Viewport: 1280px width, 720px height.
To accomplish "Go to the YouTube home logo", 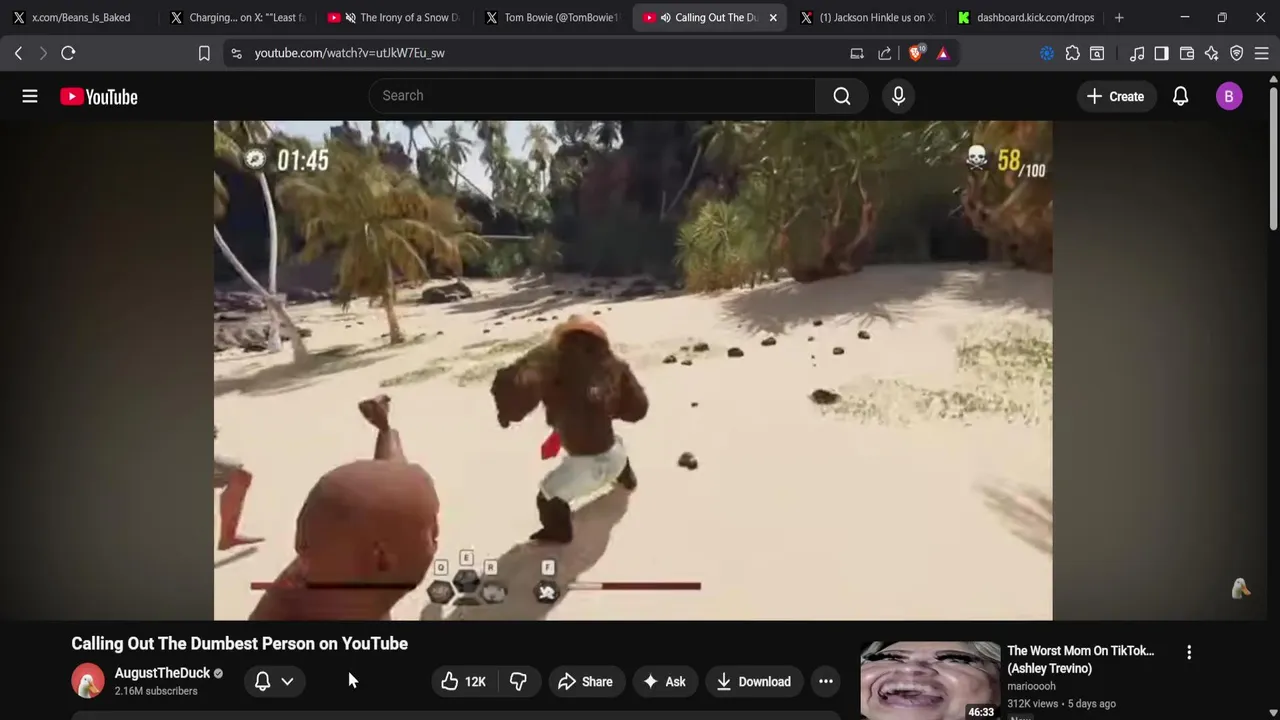I will coord(98,97).
